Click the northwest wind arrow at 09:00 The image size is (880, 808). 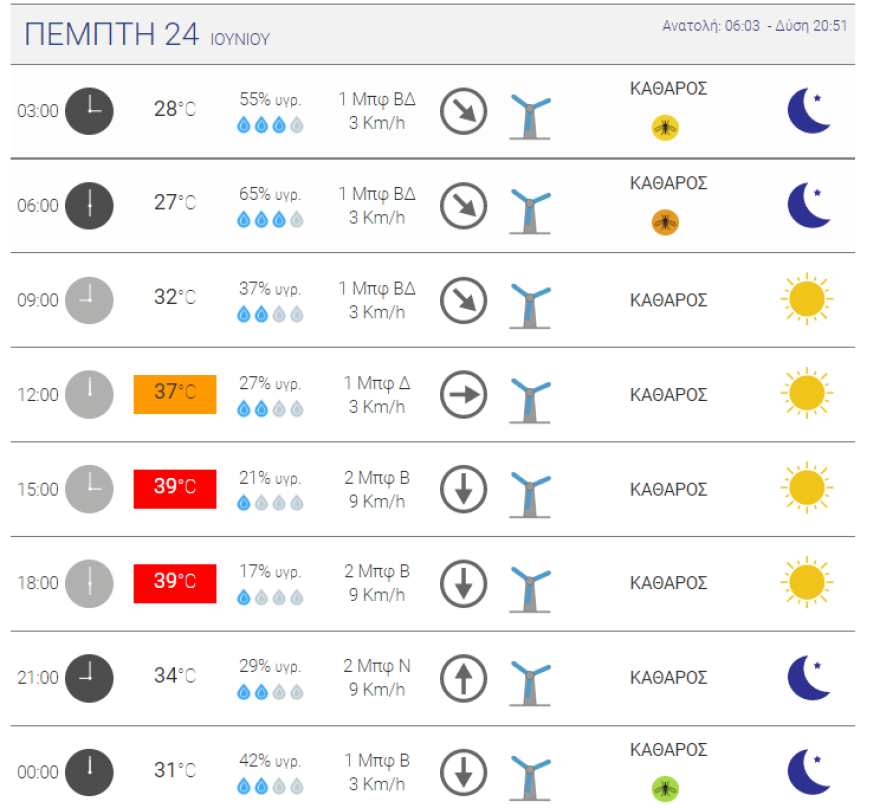pyautogui.click(x=463, y=300)
